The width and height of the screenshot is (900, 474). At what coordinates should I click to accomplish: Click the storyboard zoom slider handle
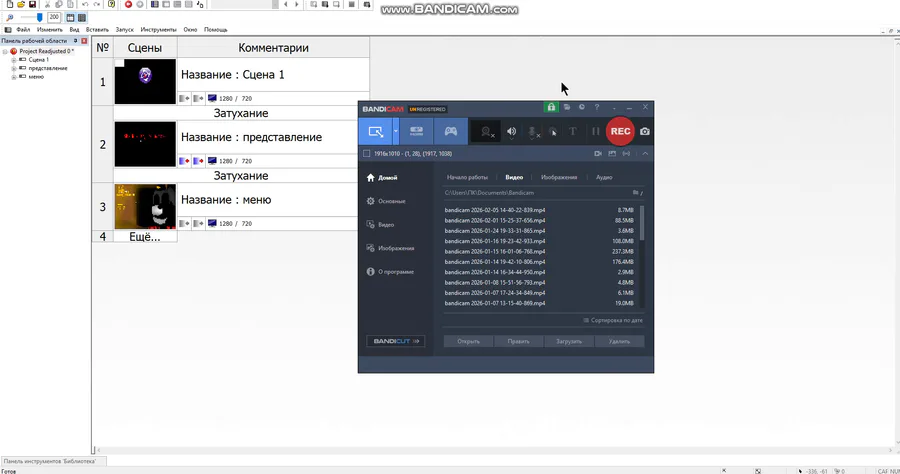click(39, 18)
